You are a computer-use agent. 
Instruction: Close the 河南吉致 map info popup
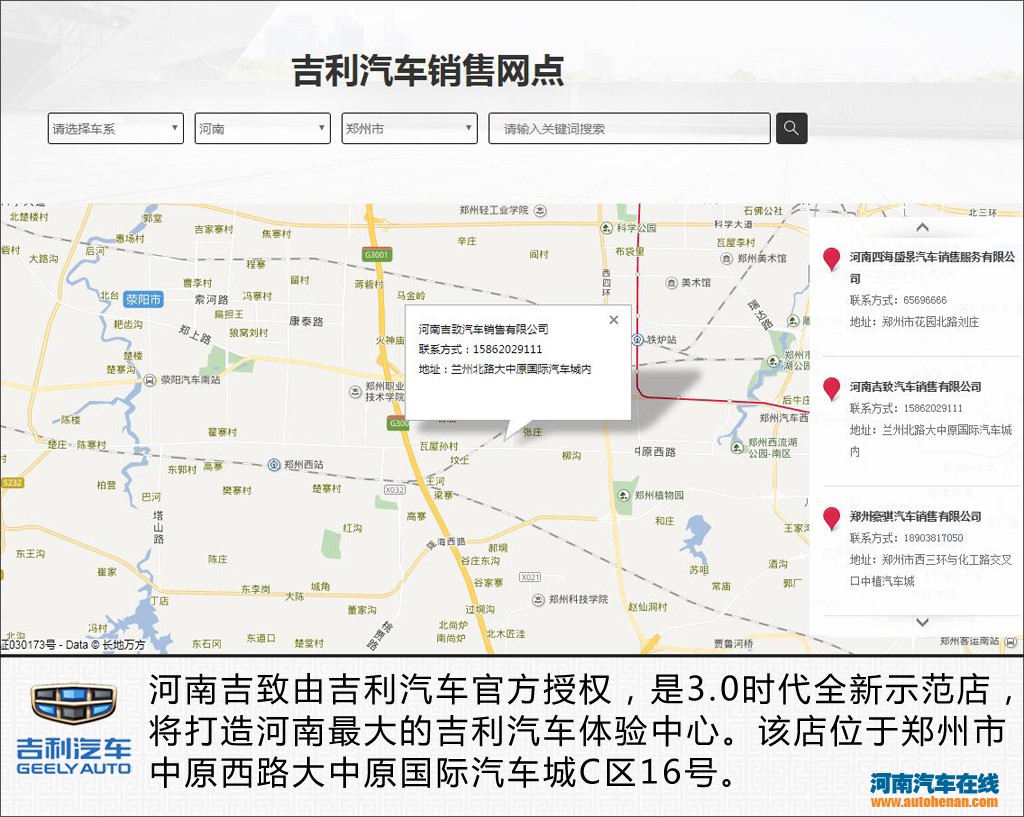[x=613, y=319]
